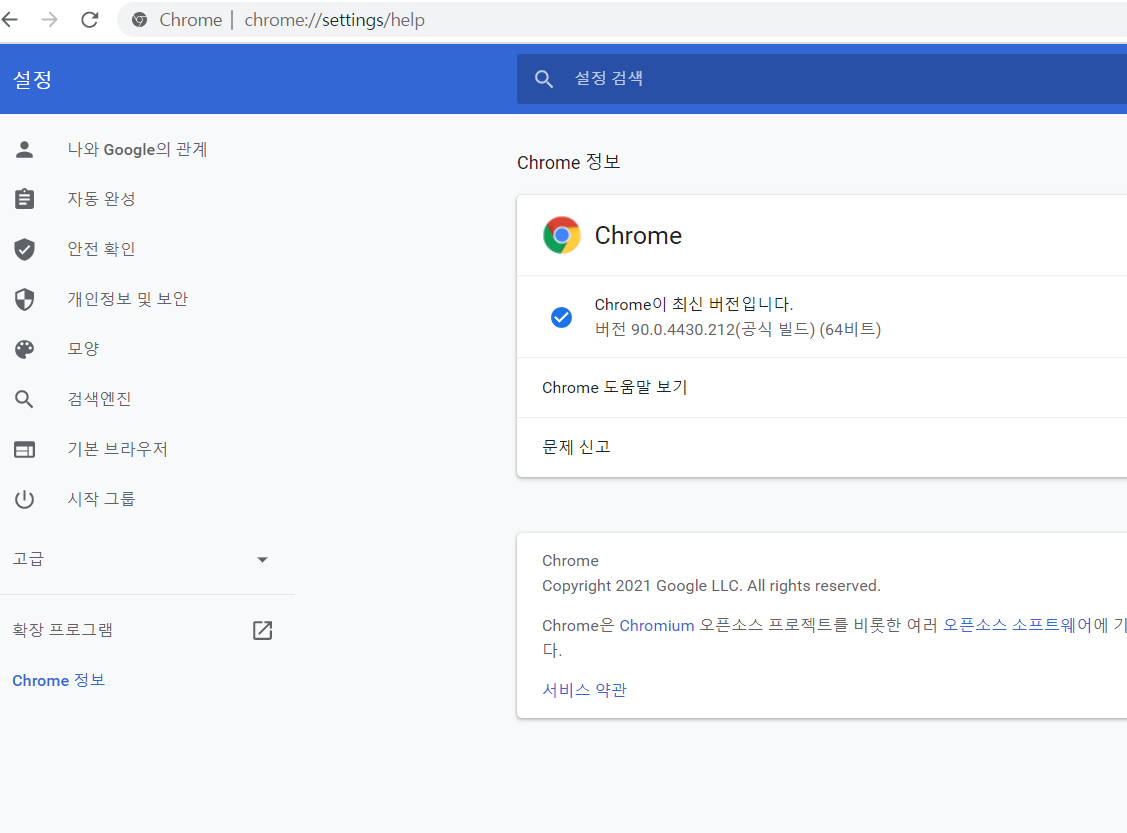Click the shield icon for 개인정보 및 보안
1127x833 pixels.
click(x=24, y=299)
